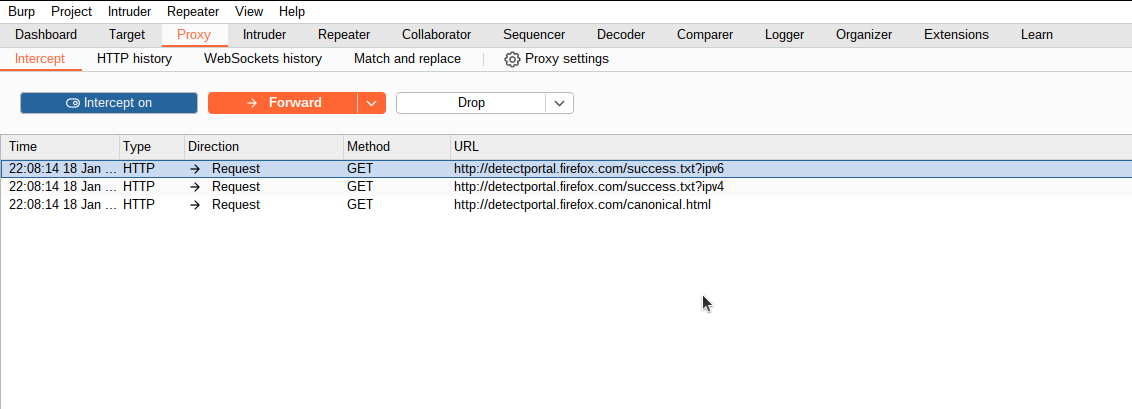Open the Repeater main tab
The image size is (1132, 409).
344,35
